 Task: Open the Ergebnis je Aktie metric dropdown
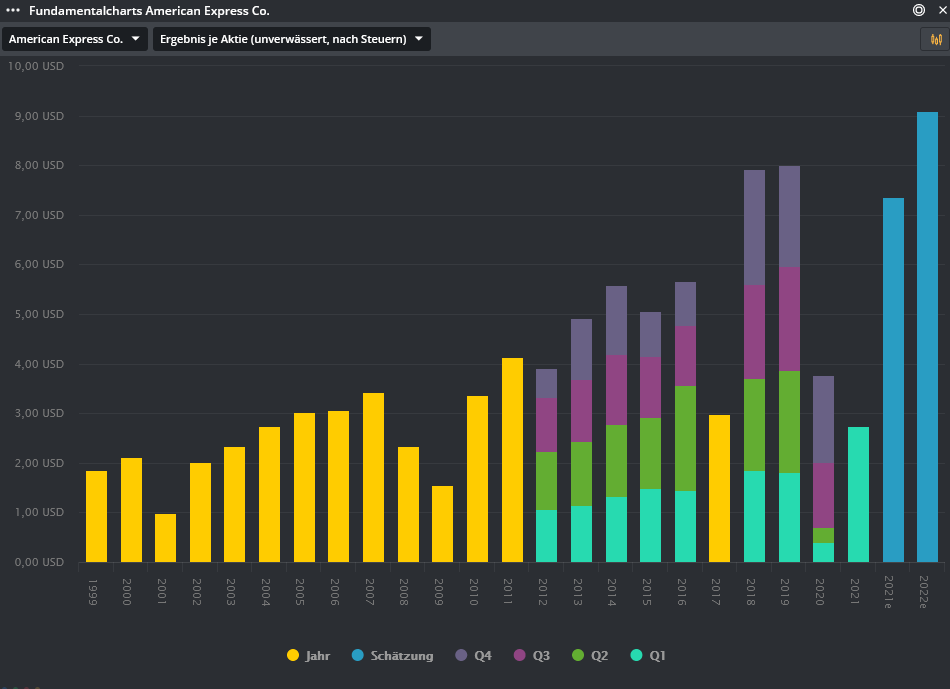point(291,39)
